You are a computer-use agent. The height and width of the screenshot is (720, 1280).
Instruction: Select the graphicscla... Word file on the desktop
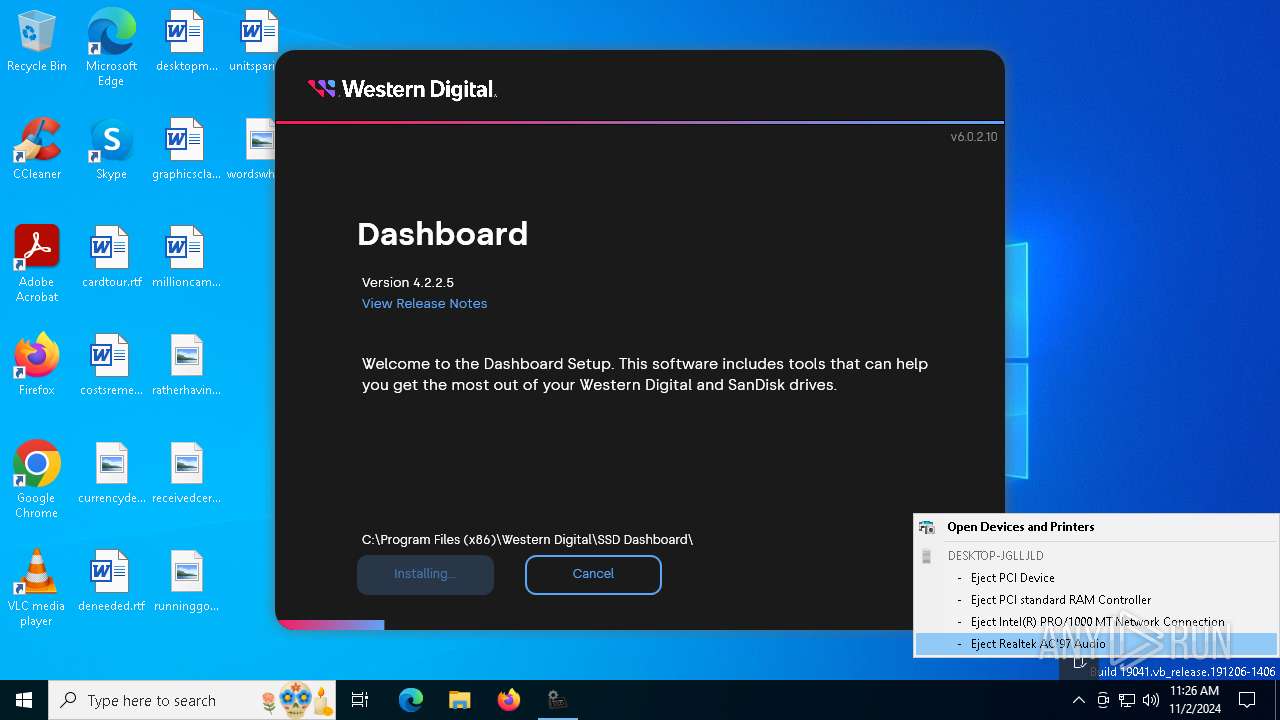[x=186, y=149]
